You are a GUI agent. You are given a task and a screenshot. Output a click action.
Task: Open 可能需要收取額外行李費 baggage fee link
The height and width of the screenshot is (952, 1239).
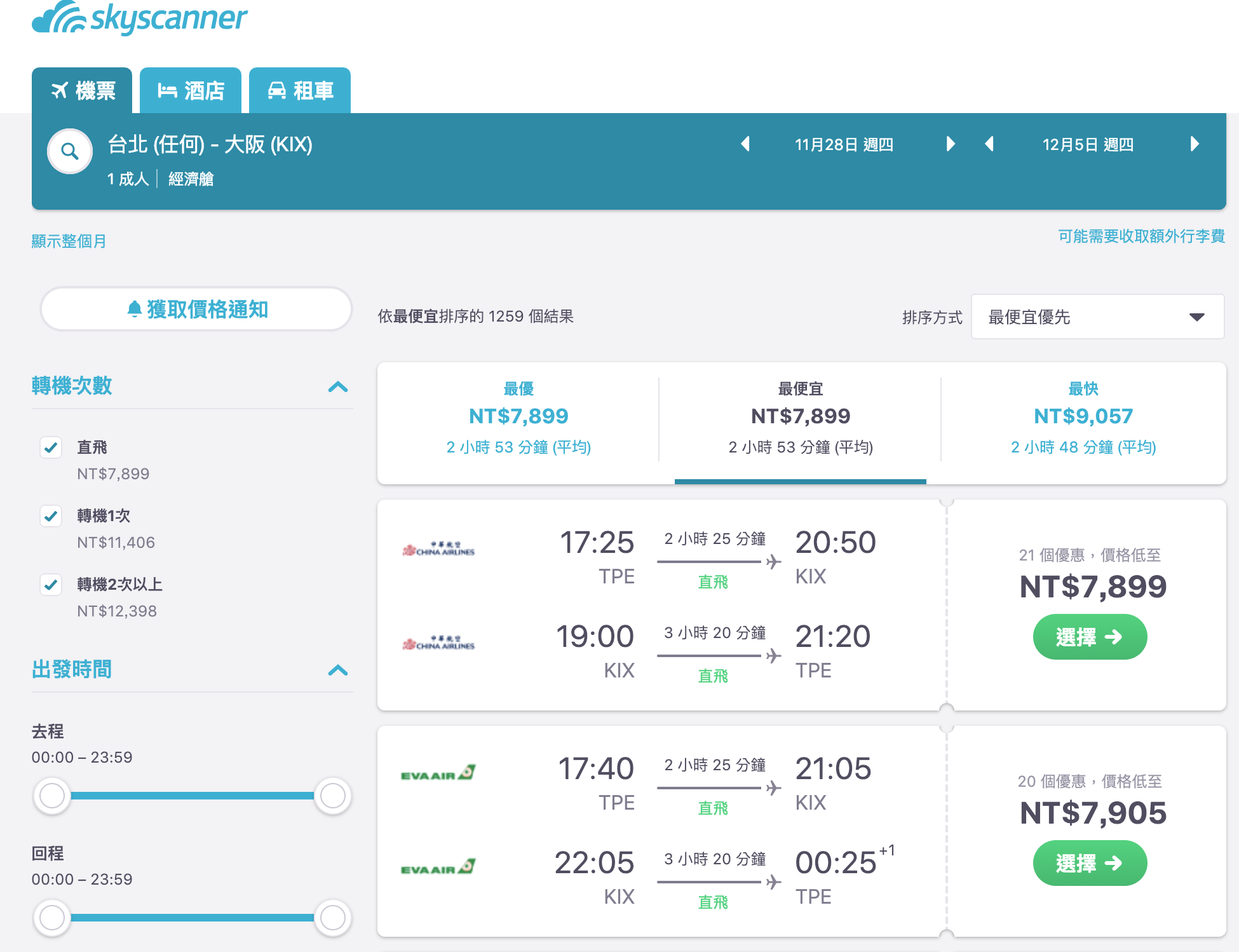tap(1141, 236)
